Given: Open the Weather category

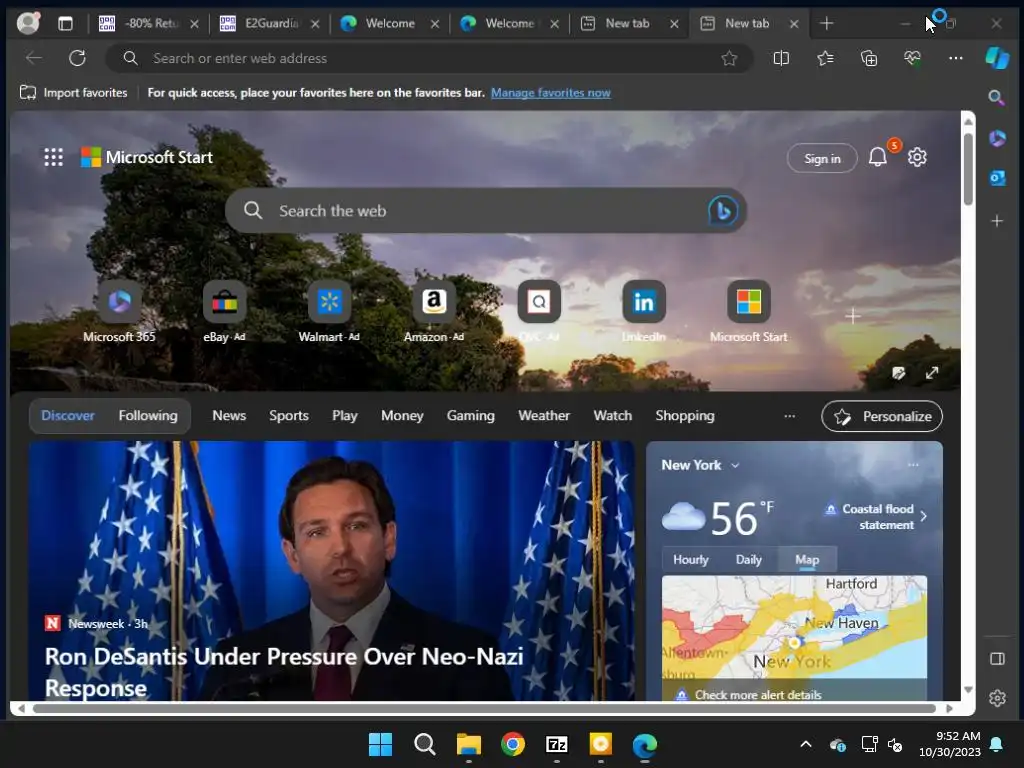Looking at the screenshot, I should 544,415.
